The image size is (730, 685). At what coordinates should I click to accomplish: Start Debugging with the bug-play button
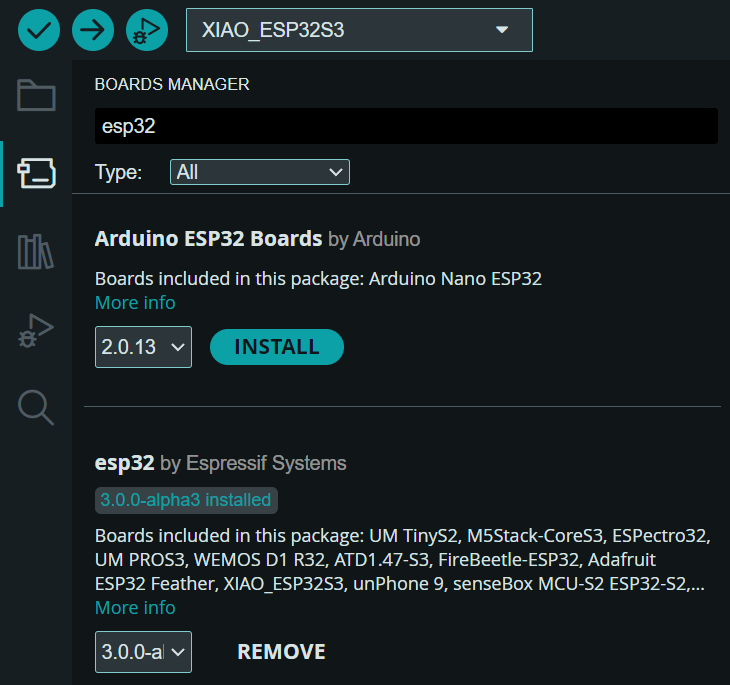coord(147,30)
